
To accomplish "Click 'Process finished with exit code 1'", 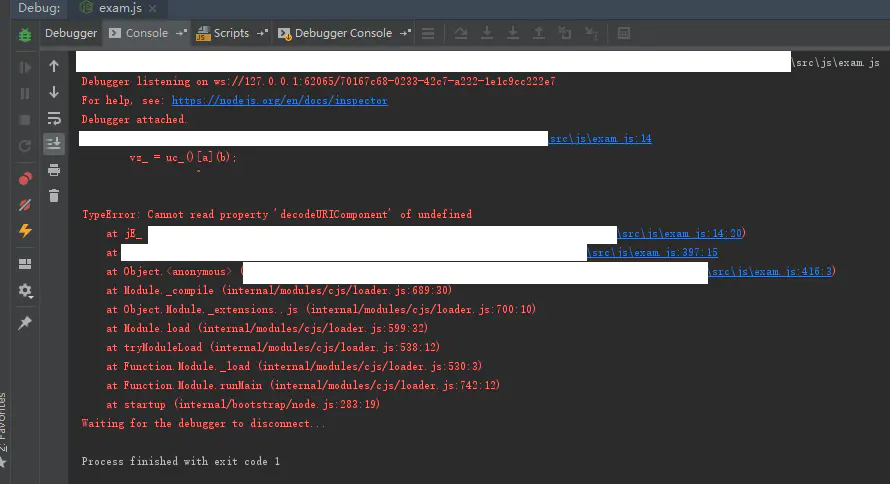I will pyautogui.click(x=180, y=461).
